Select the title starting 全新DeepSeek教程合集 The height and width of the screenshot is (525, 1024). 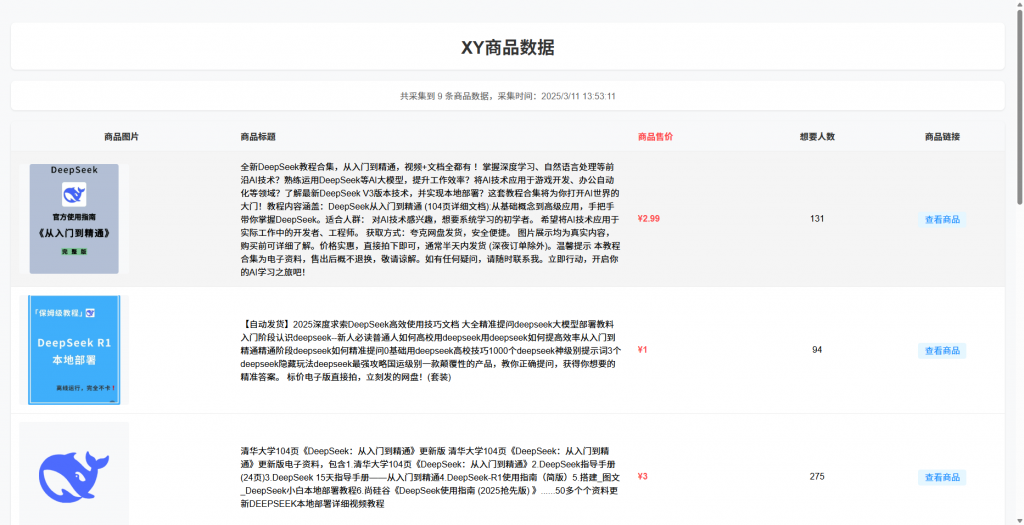[430, 219]
